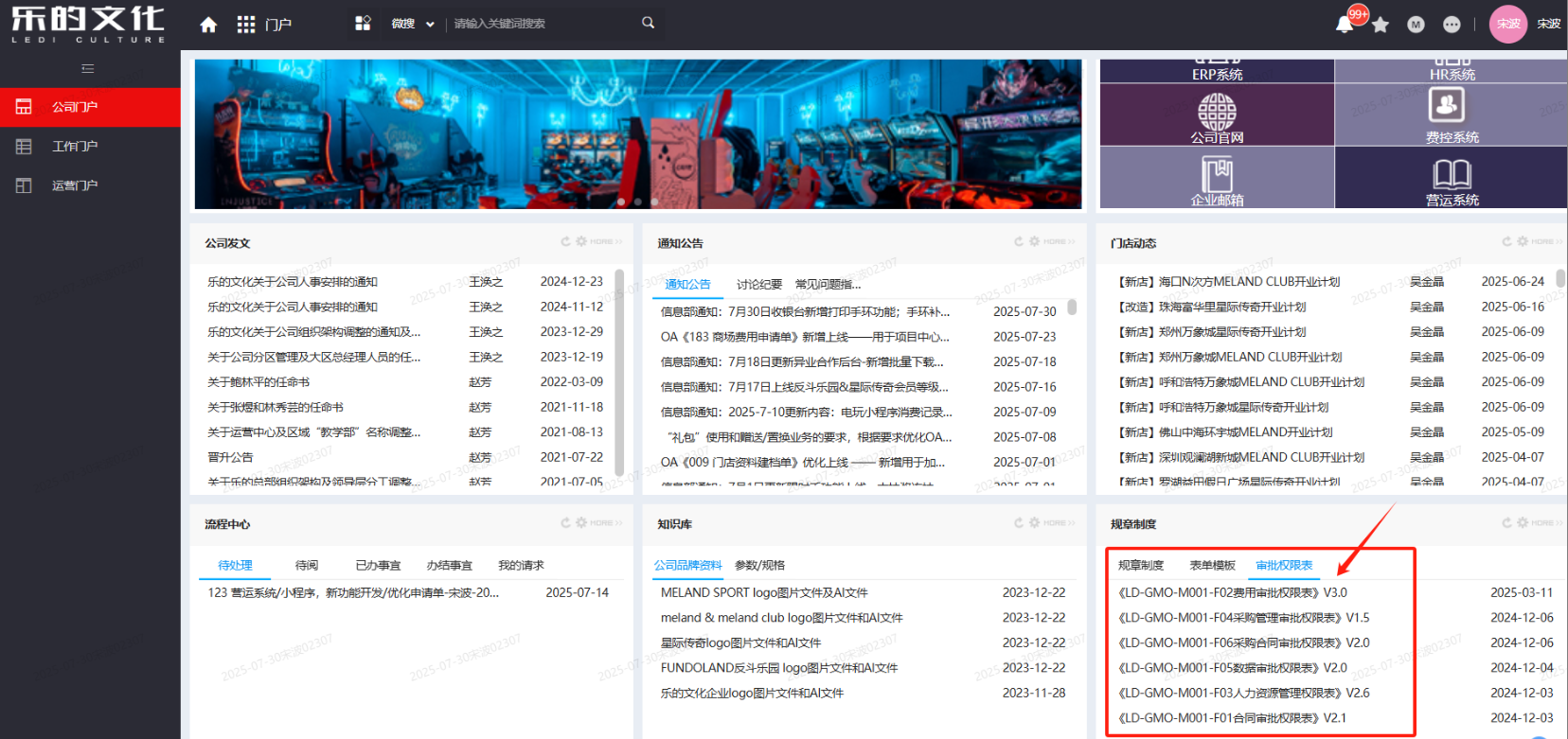Click the three-dots more icon in header

pyautogui.click(x=1452, y=25)
